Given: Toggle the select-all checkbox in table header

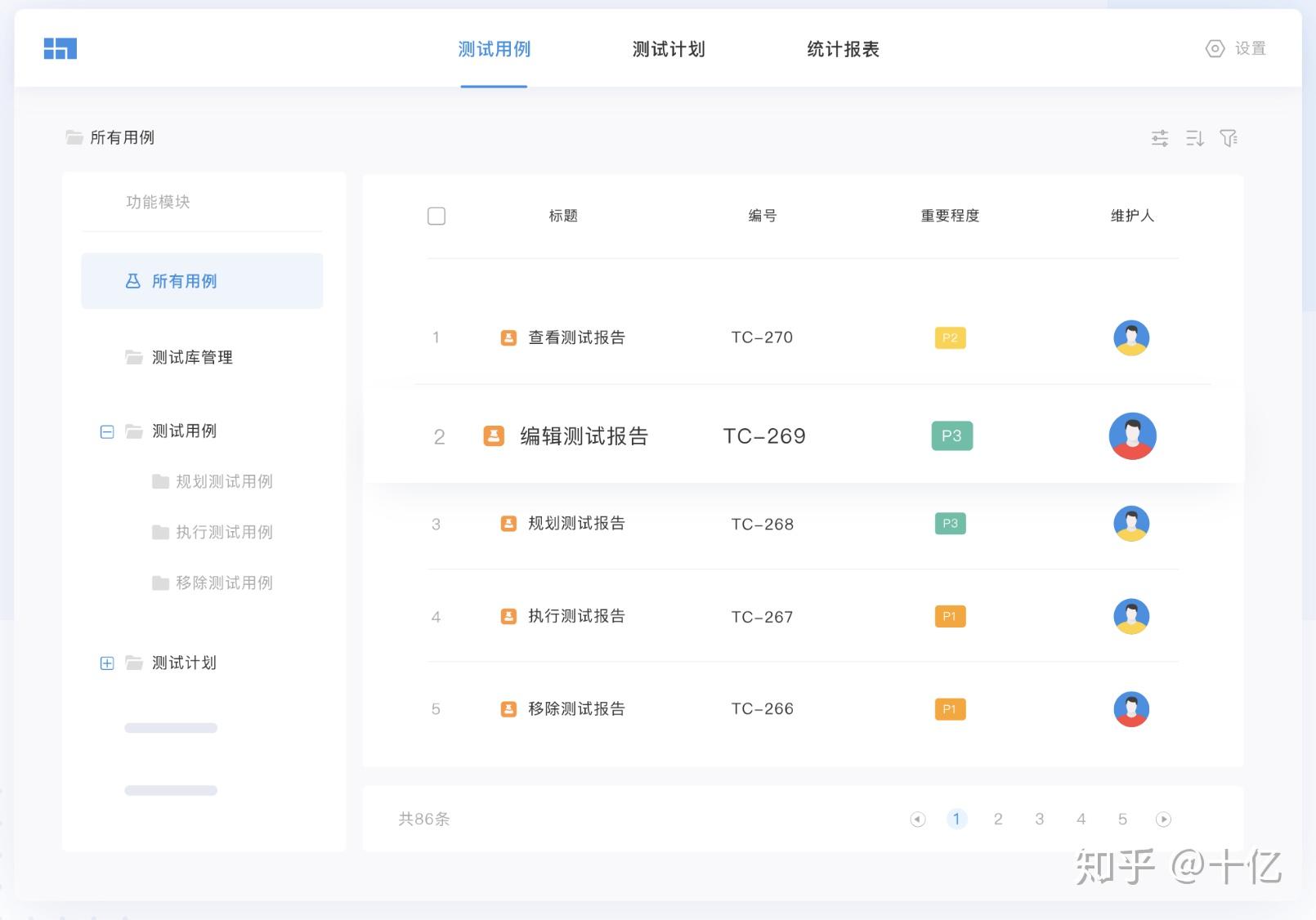Looking at the screenshot, I should click(436, 216).
